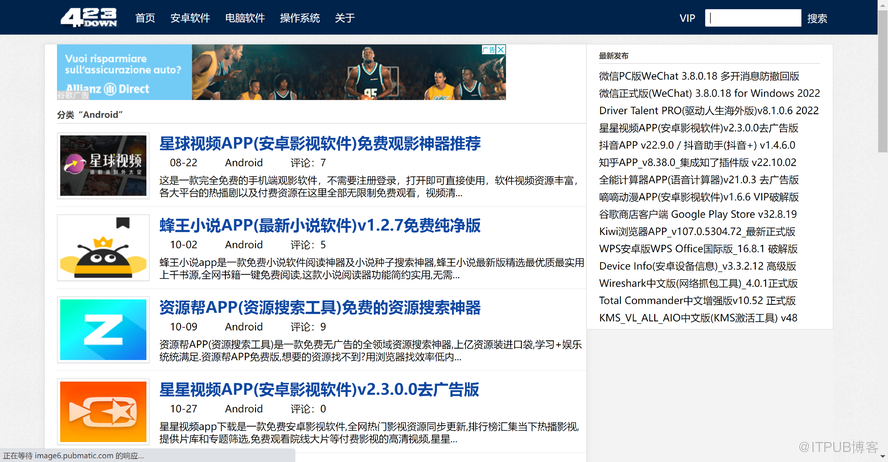Image resolution: width=888 pixels, height=462 pixels.
Task: Open 评论: 9 comments of 资源帮 post
Action: point(309,327)
